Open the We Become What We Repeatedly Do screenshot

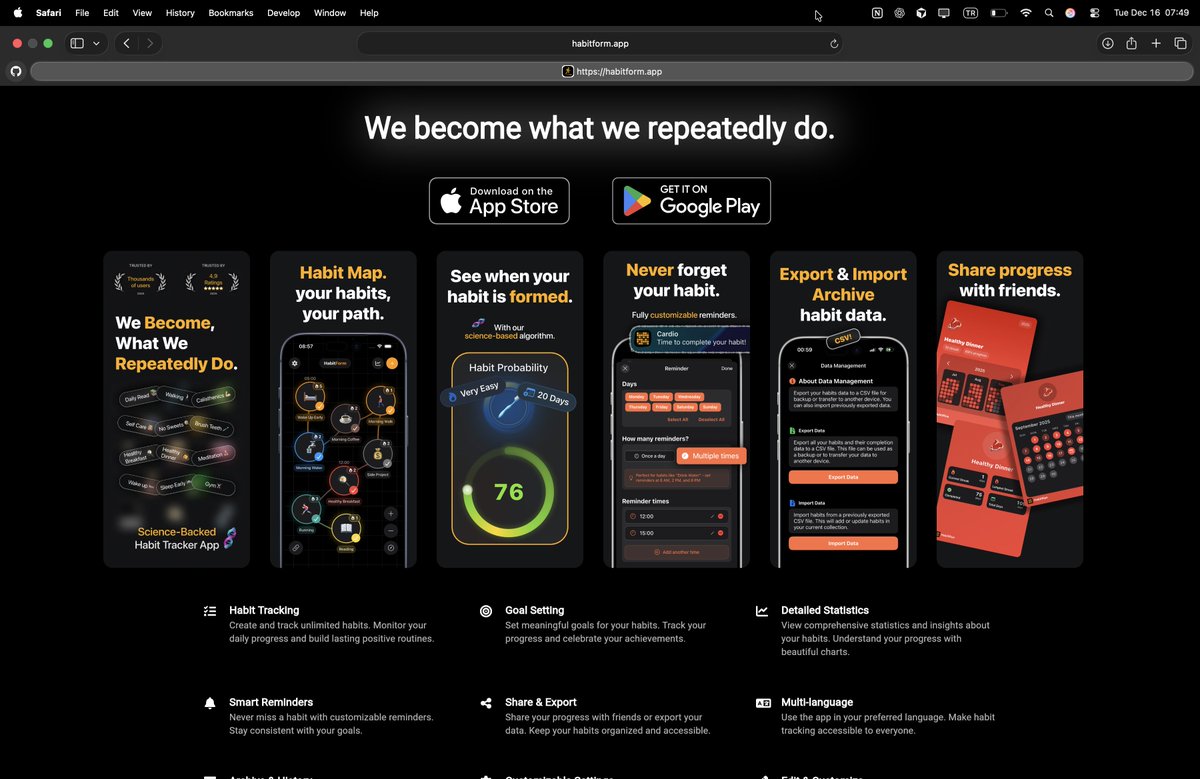177,409
